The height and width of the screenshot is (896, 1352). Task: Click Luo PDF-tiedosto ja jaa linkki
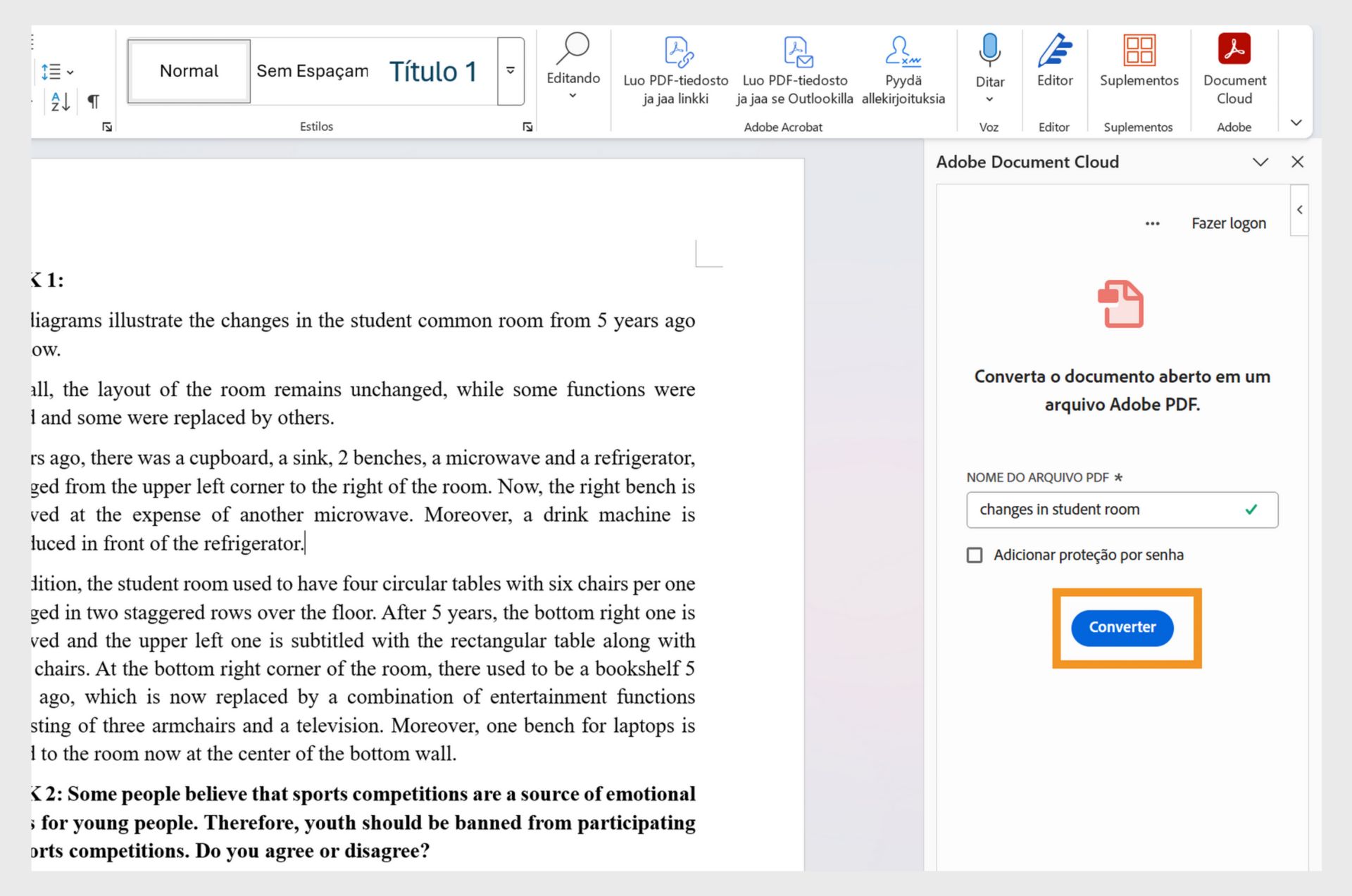[x=675, y=71]
